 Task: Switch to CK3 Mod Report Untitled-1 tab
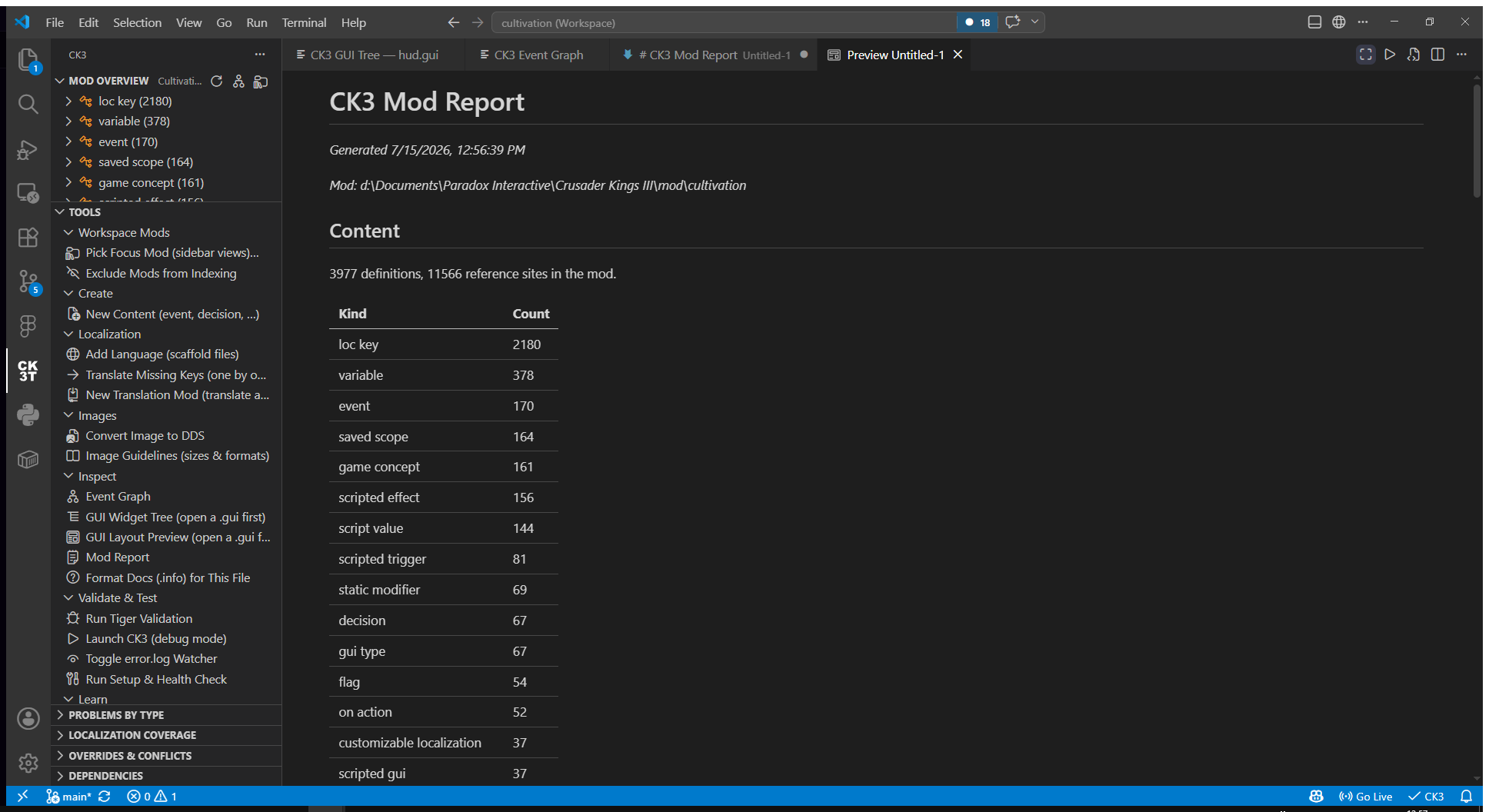tap(715, 55)
